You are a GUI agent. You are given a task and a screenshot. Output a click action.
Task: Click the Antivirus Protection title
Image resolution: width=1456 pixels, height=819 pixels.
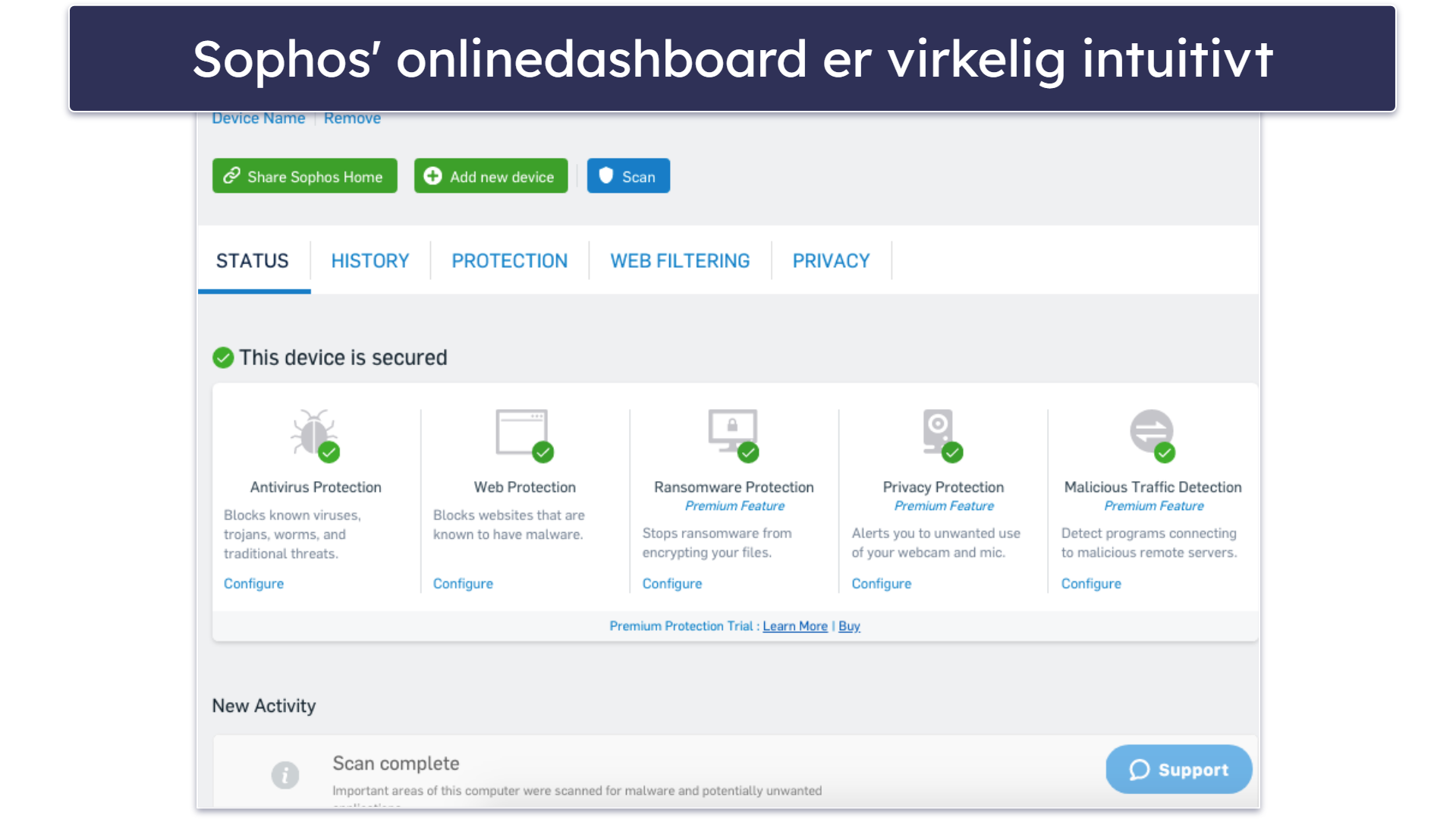(316, 487)
